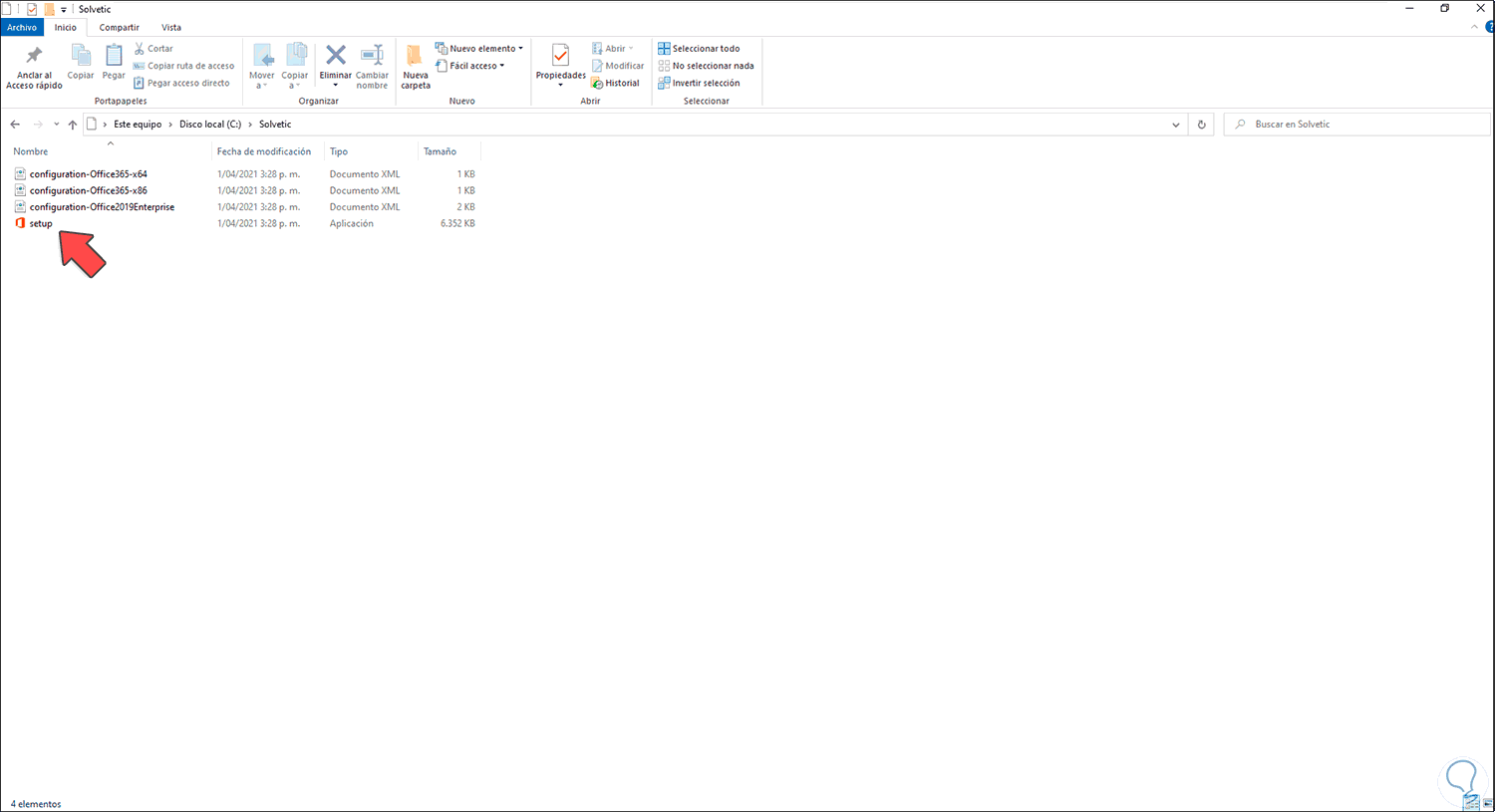The width and height of the screenshot is (1495, 812).
Task: Click the Solvetic breadcrumb in the address bar
Action: point(275,125)
